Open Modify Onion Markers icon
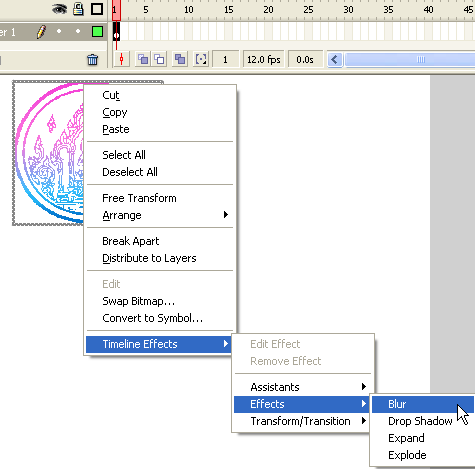This screenshot has height=469, width=475. (201, 59)
